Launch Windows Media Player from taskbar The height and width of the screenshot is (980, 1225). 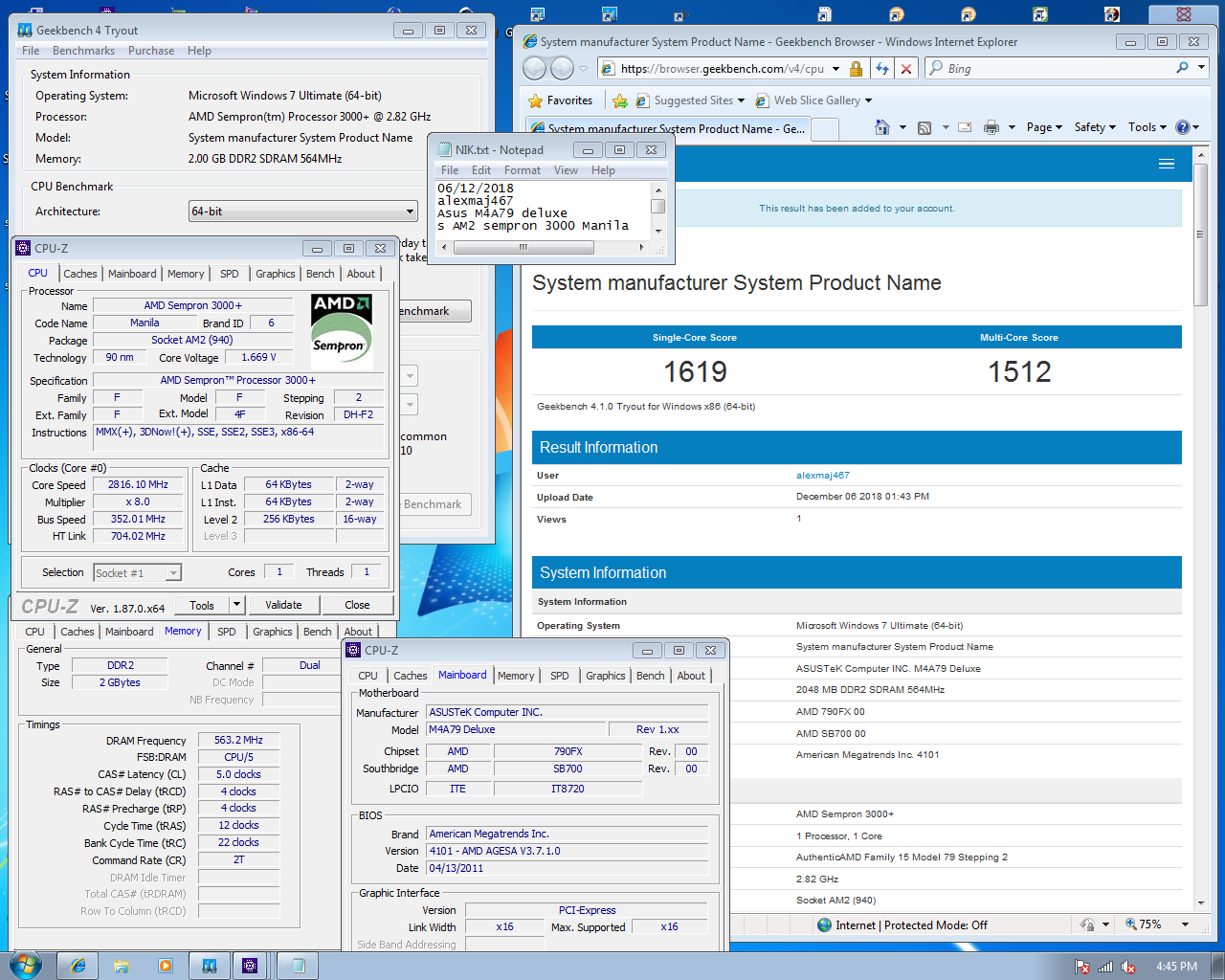[x=165, y=966]
